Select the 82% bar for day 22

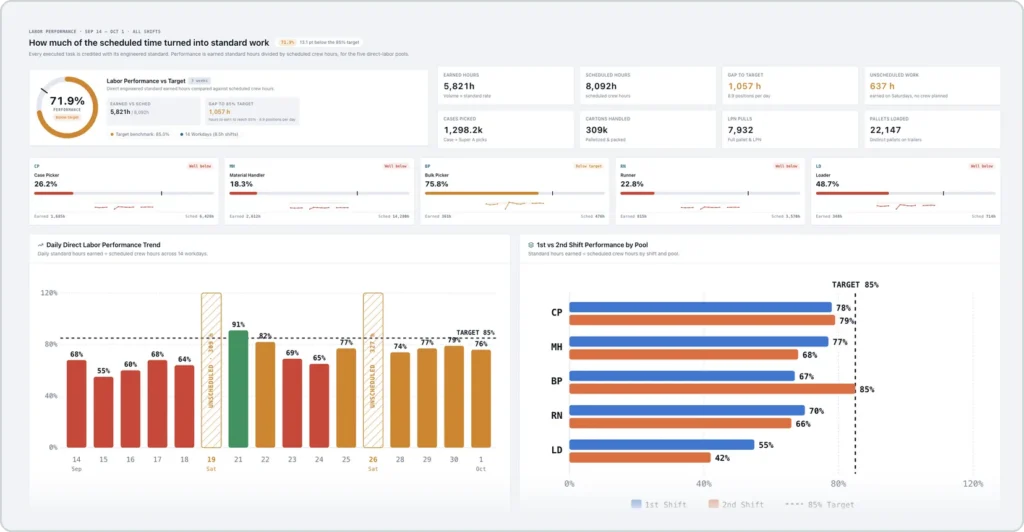click(265, 395)
